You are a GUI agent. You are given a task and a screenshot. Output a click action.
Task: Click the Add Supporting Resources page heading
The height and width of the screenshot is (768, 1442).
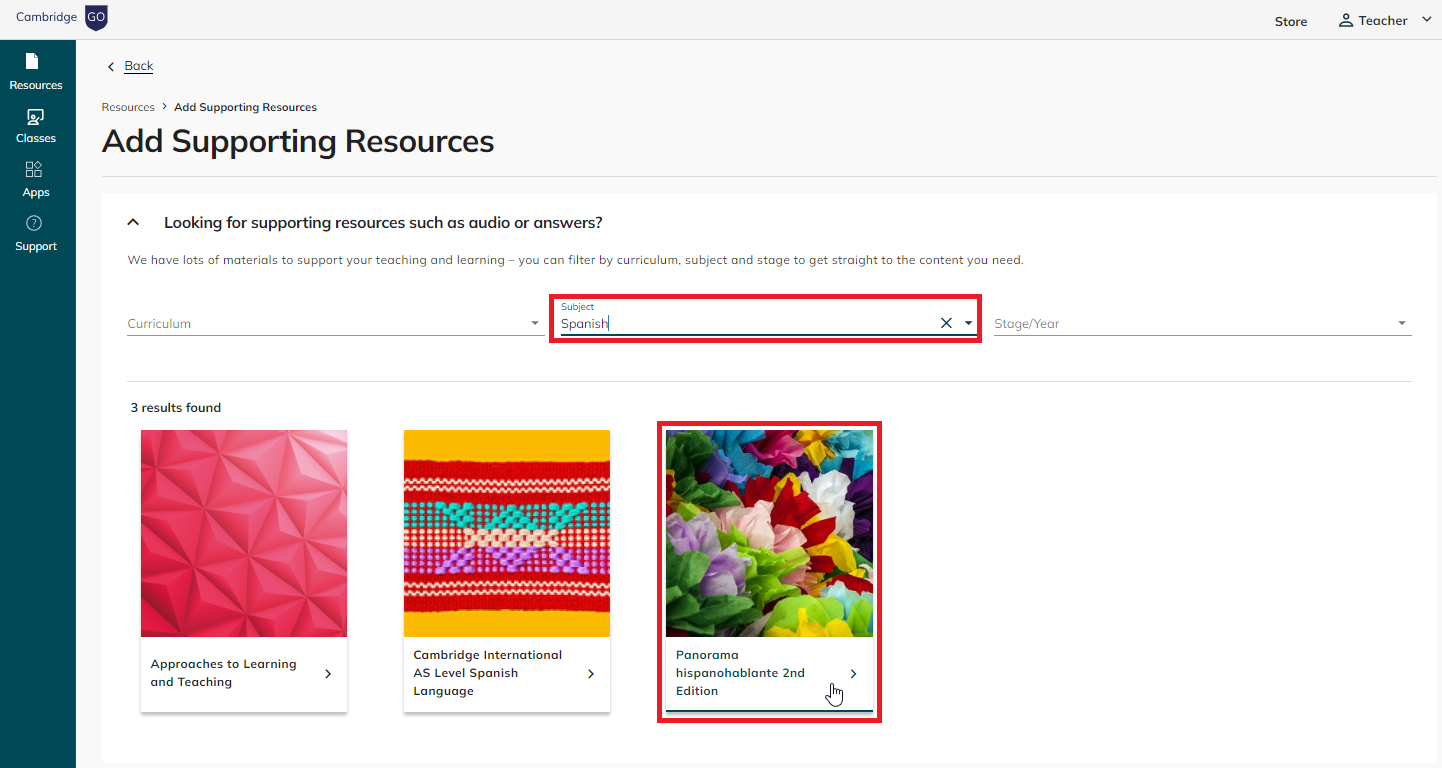click(x=298, y=141)
